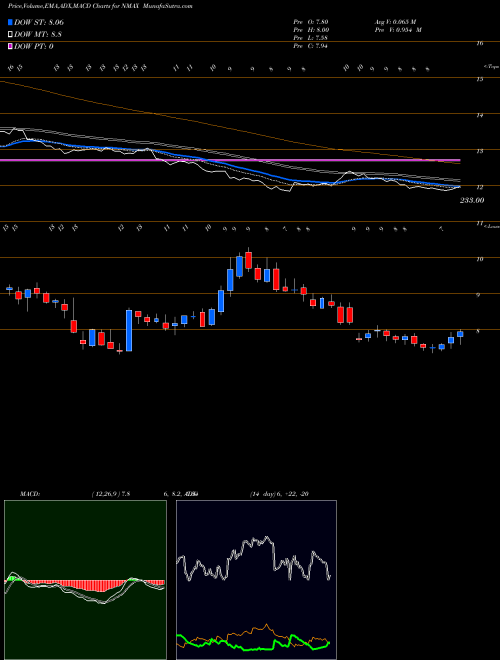500x660 pixels.
Task: Click the 'Pre V: 0.954 M' value
Action: (x=399, y=30)
